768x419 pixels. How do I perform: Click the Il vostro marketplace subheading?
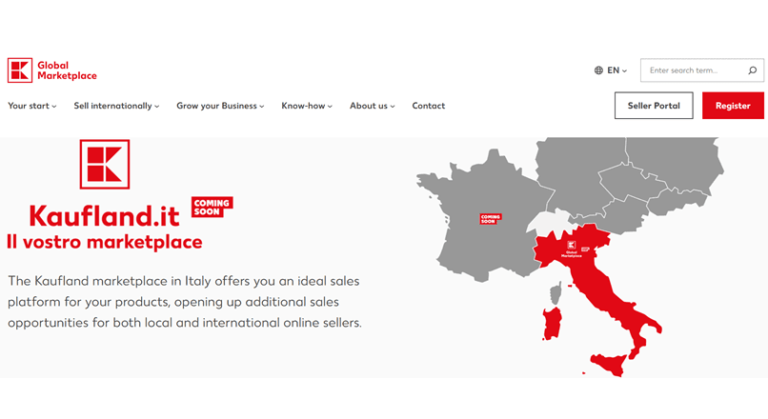104,242
